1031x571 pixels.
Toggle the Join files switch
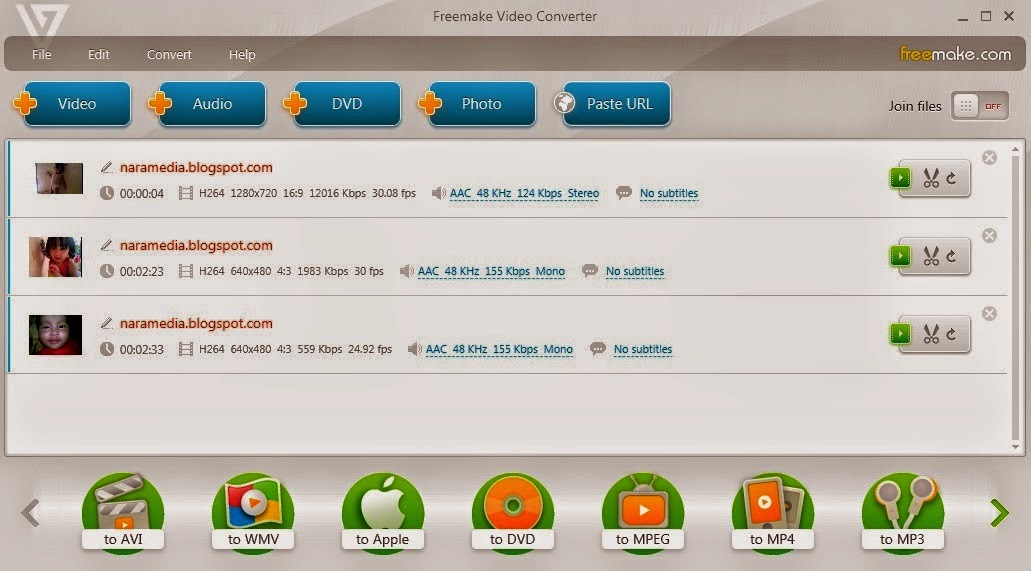tap(980, 106)
